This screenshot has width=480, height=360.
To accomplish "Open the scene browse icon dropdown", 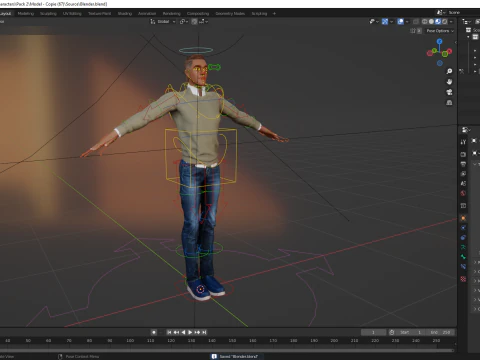I will tap(441, 12).
